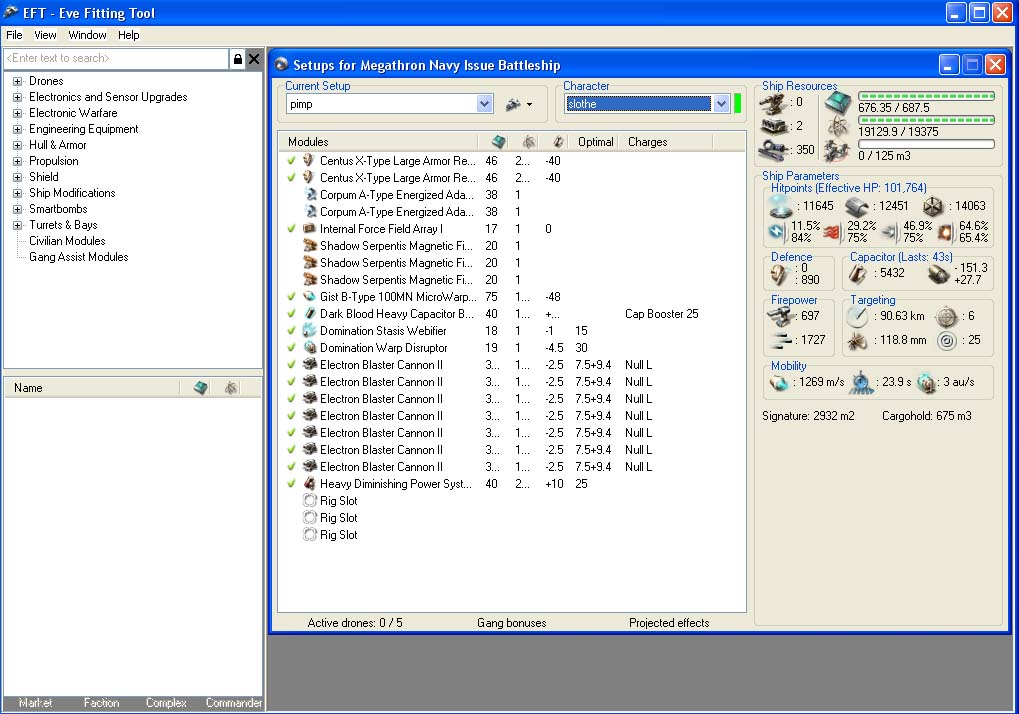This screenshot has height=714, width=1019.
Task: Click the capacitor column header icon in Modules
Action: [x=558, y=142]
